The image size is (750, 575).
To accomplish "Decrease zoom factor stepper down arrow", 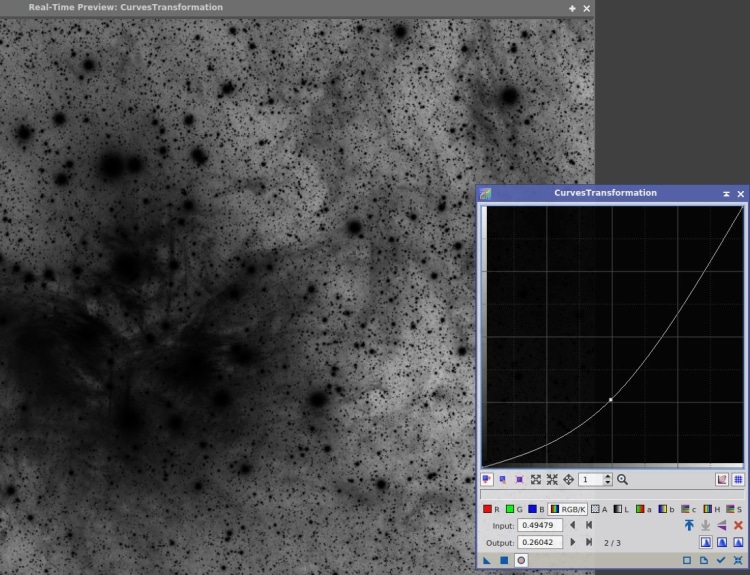I will pos(607,482).
